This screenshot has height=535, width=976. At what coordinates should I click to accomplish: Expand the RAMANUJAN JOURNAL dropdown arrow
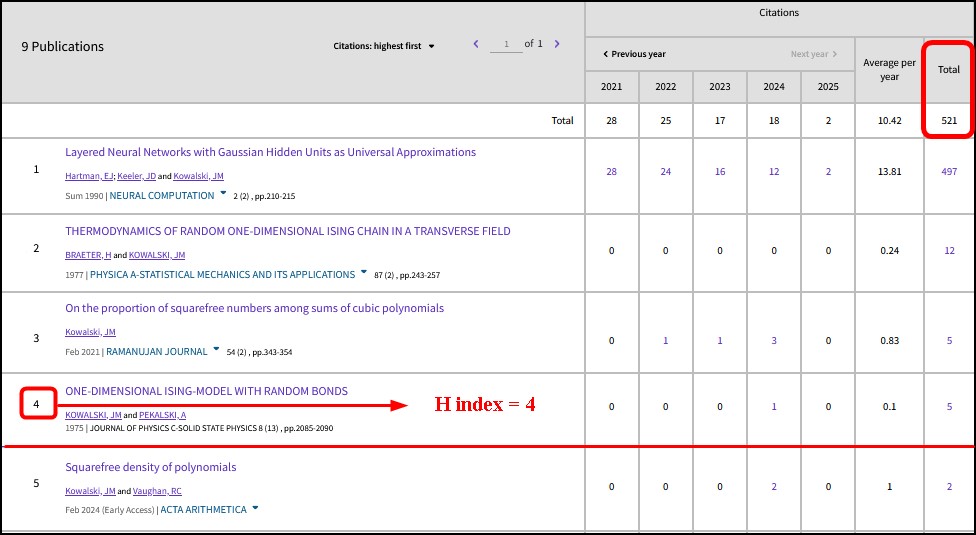click(x=217, y=350)
